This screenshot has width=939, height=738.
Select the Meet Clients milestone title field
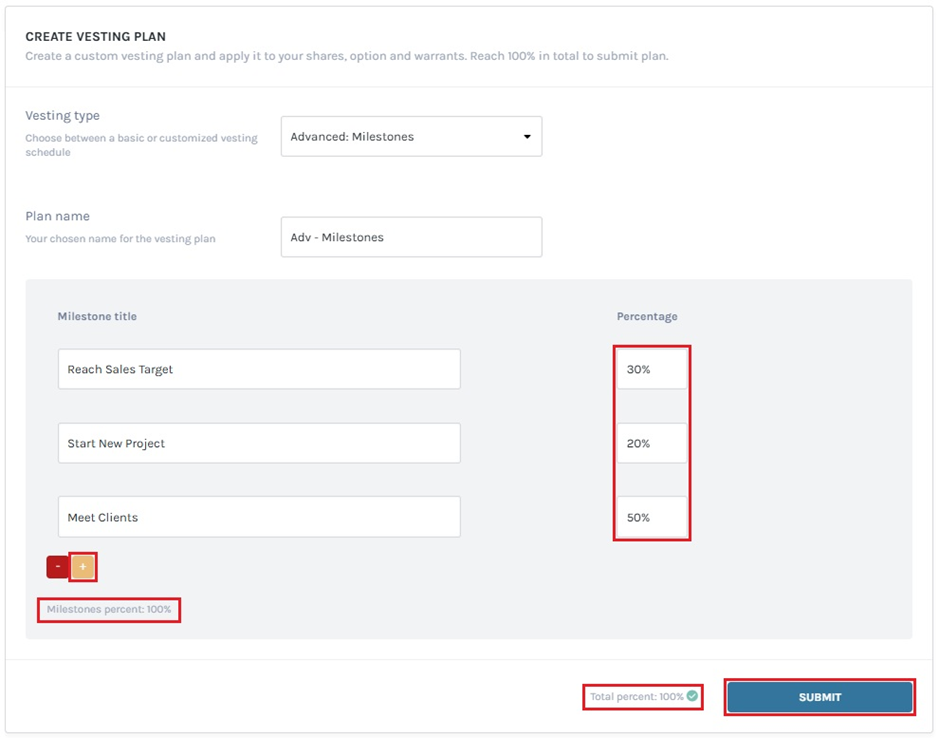pos(259,516)
